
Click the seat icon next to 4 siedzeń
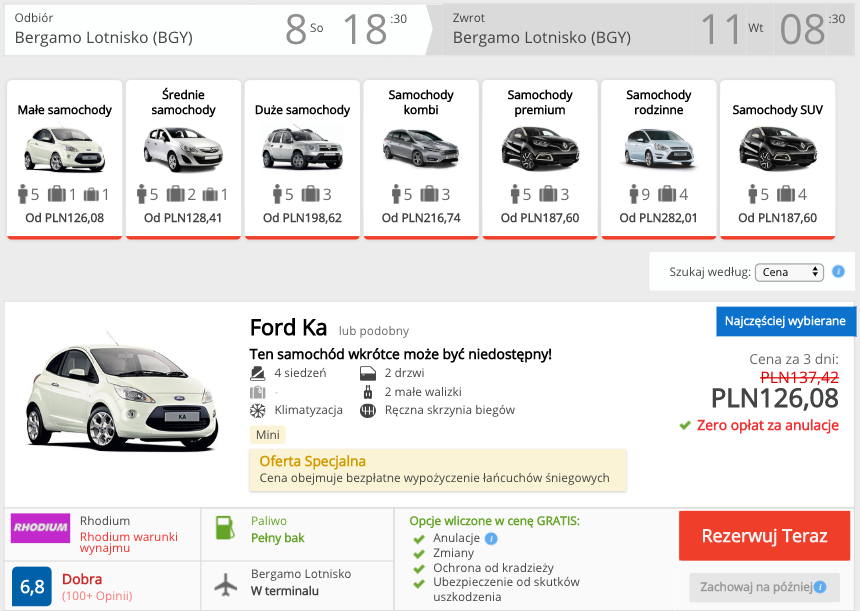257,374
